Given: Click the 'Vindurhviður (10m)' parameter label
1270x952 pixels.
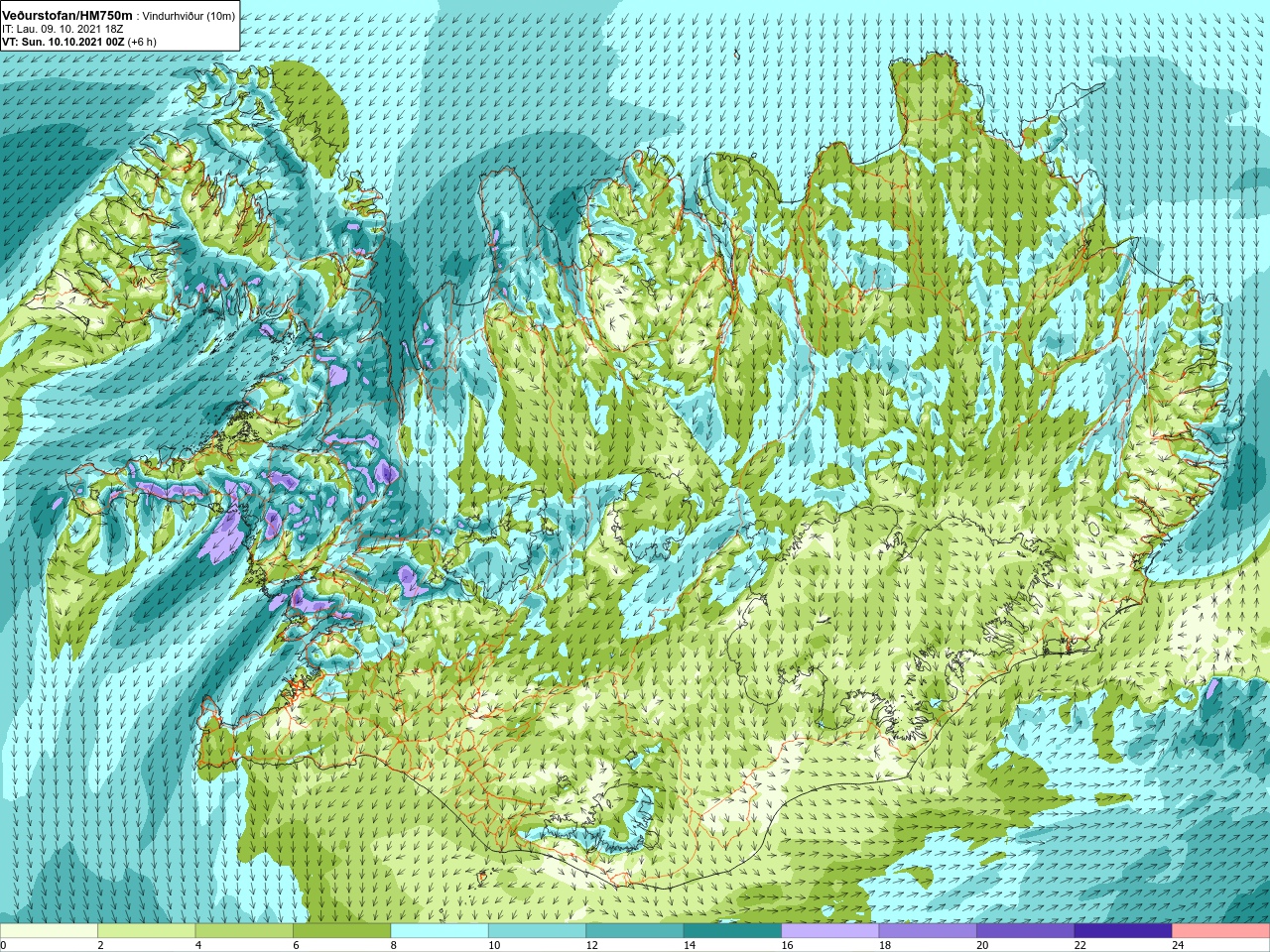Looking at the screenshot, I should click(x=190, y=16).
